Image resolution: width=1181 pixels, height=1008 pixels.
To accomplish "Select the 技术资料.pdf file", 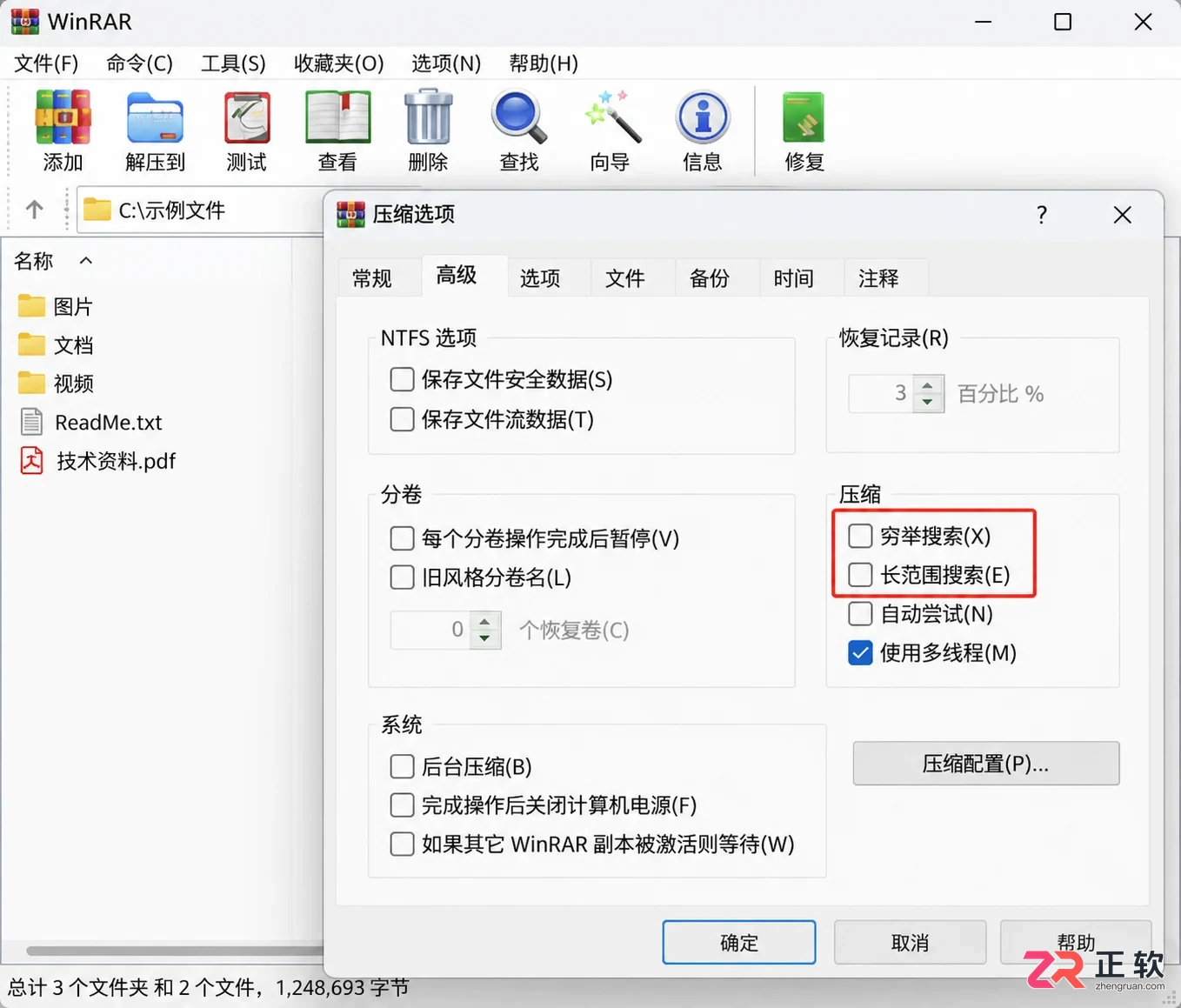I will pyautogui.click(x=97, y=460).
